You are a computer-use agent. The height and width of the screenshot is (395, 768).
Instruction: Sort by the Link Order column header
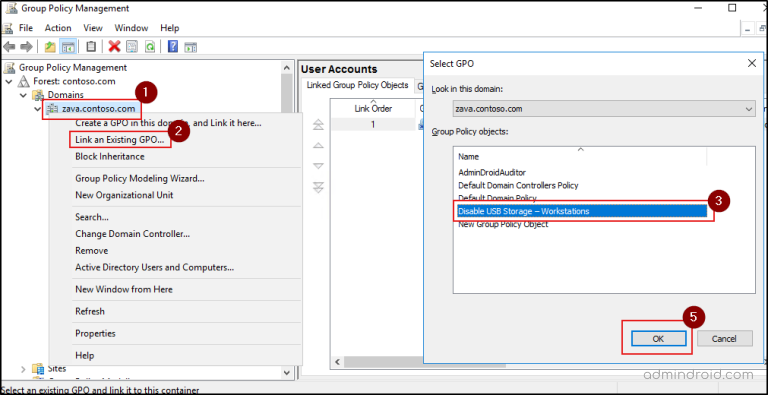click(x=373, y=109)
